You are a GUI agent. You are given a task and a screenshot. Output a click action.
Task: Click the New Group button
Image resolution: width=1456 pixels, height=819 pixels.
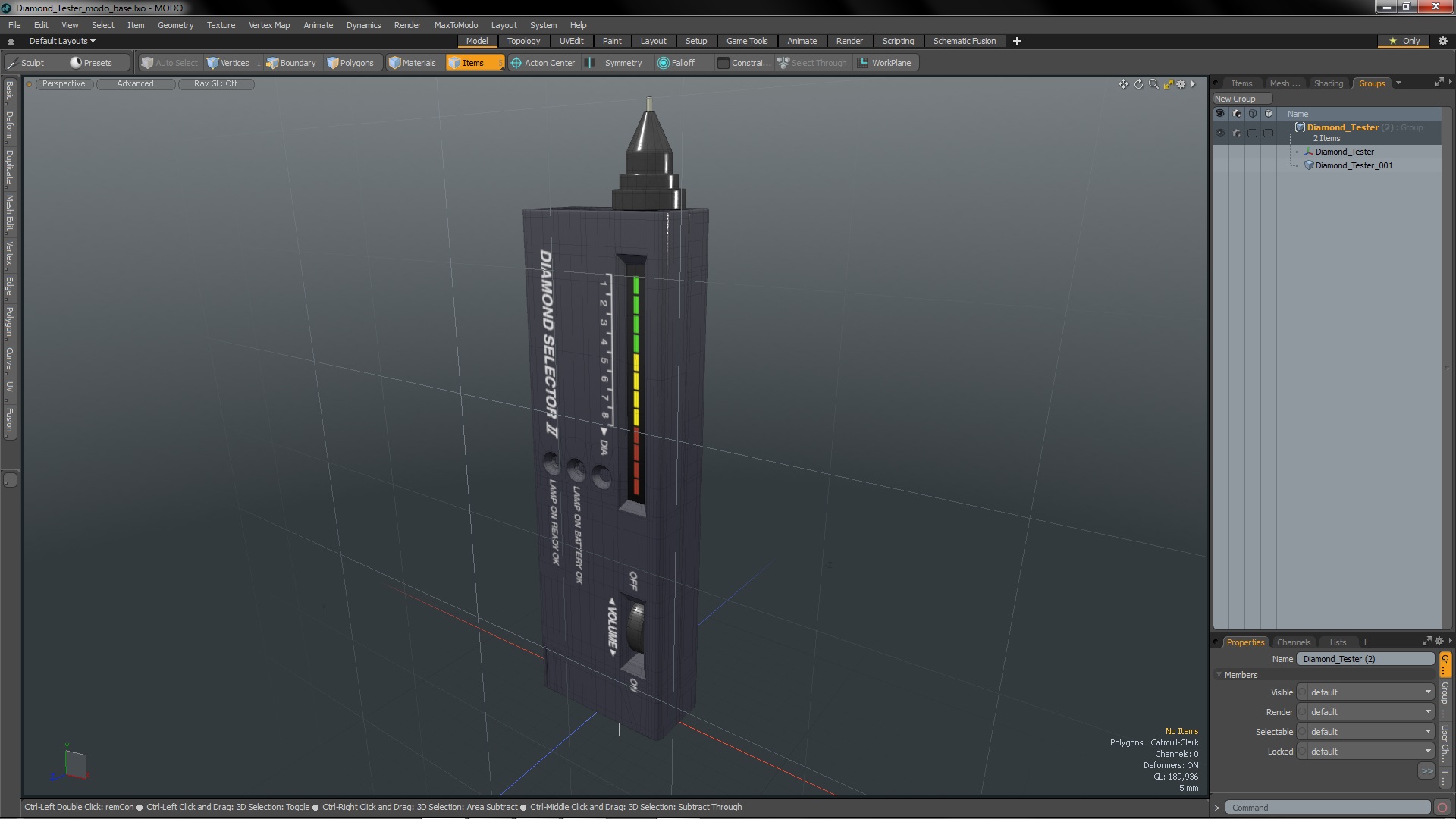[x=1241, y=99]
